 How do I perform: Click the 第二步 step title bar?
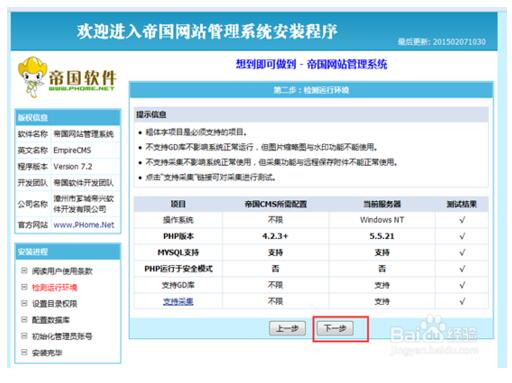coord(311,90)
